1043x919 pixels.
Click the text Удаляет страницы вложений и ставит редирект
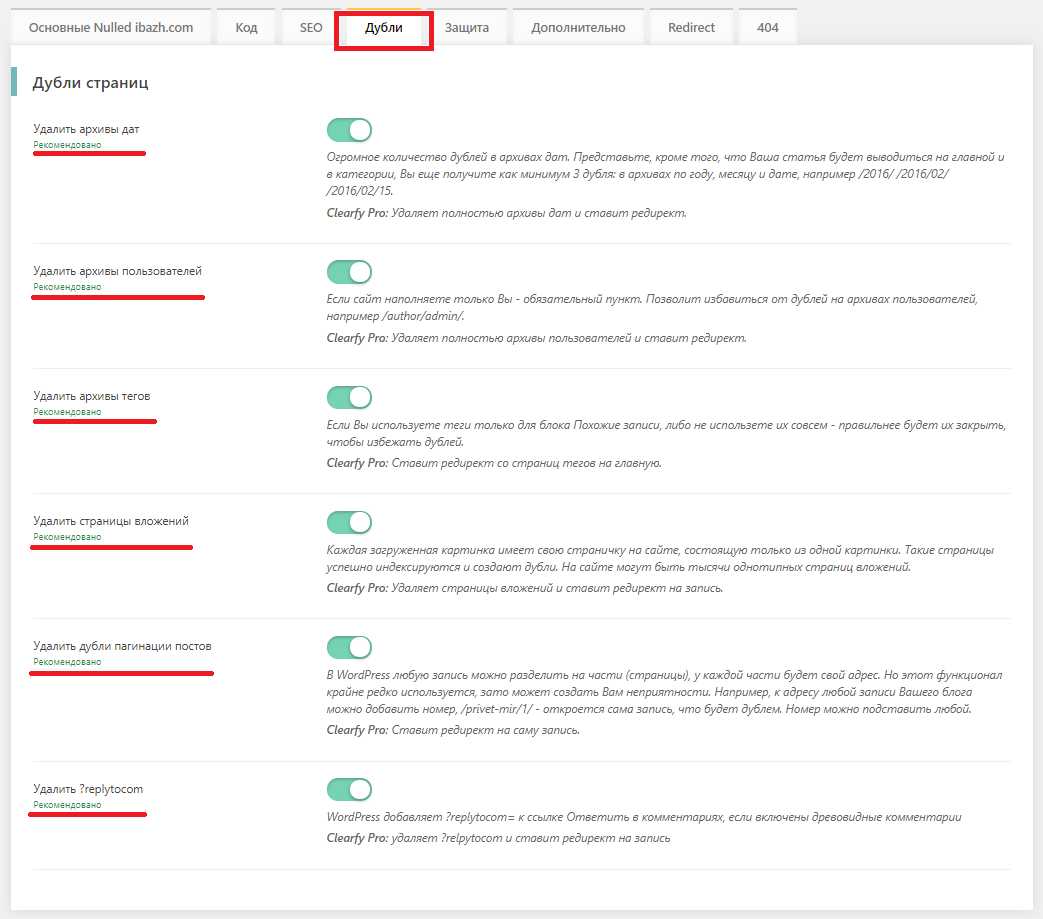point(557,588)
